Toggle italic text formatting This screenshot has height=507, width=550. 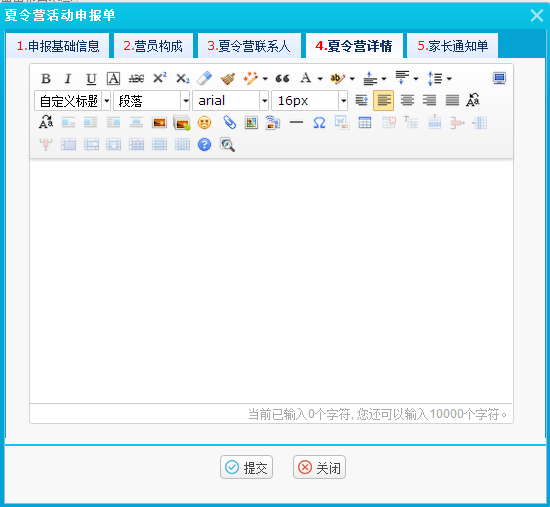pos(68,79)
